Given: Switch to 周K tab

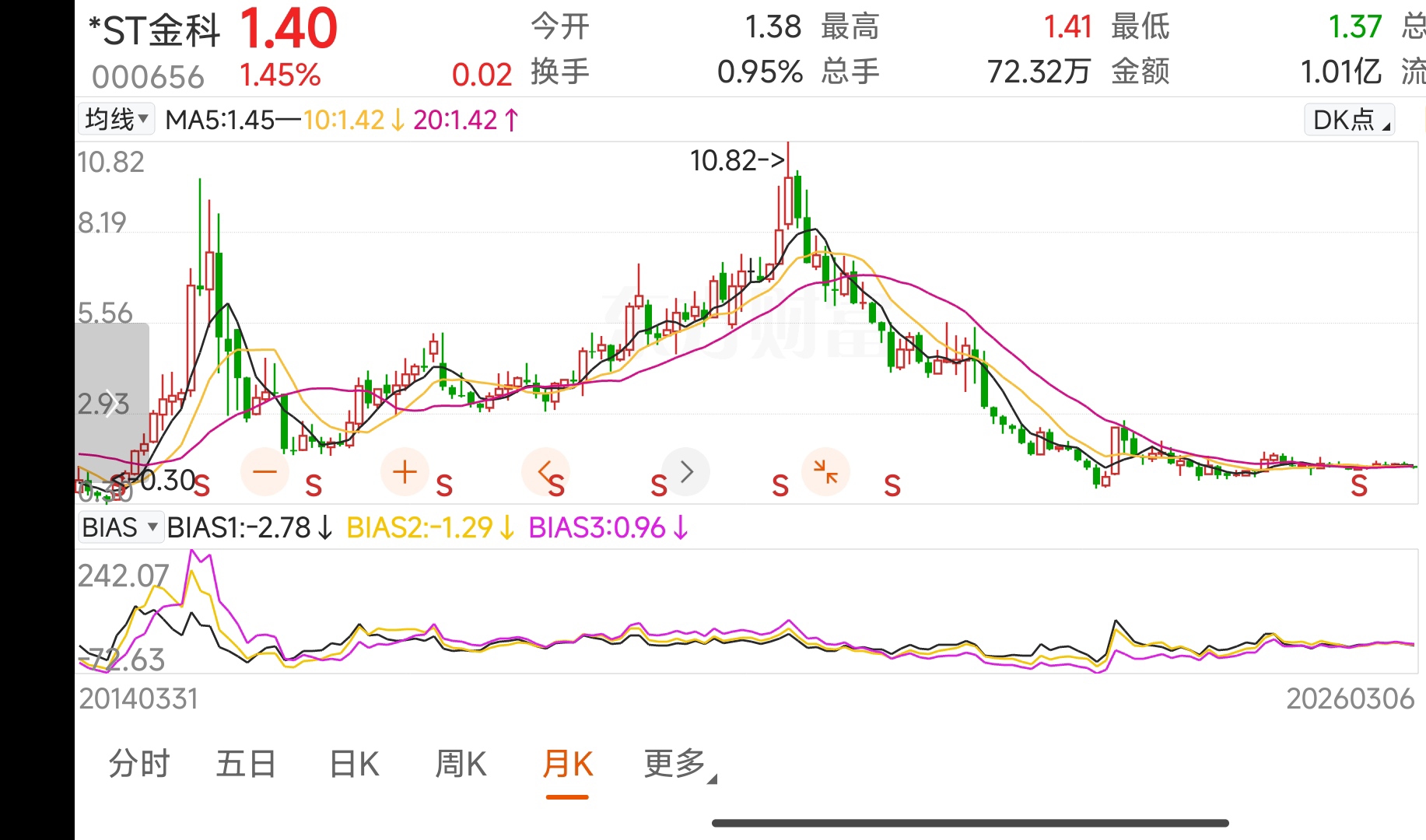Looking at the screenshot, I should [461, 764].
